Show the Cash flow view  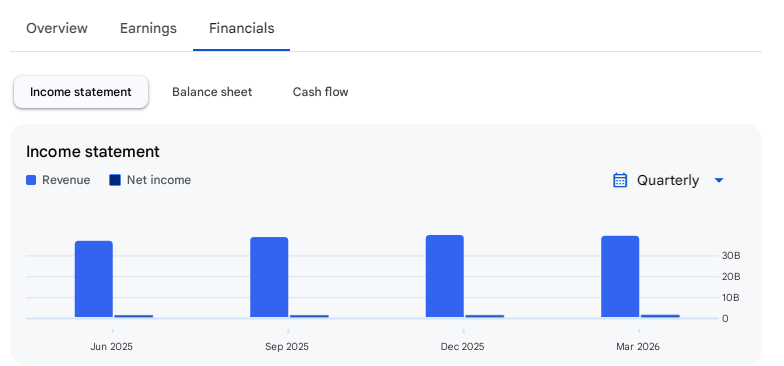coord(320,92)
